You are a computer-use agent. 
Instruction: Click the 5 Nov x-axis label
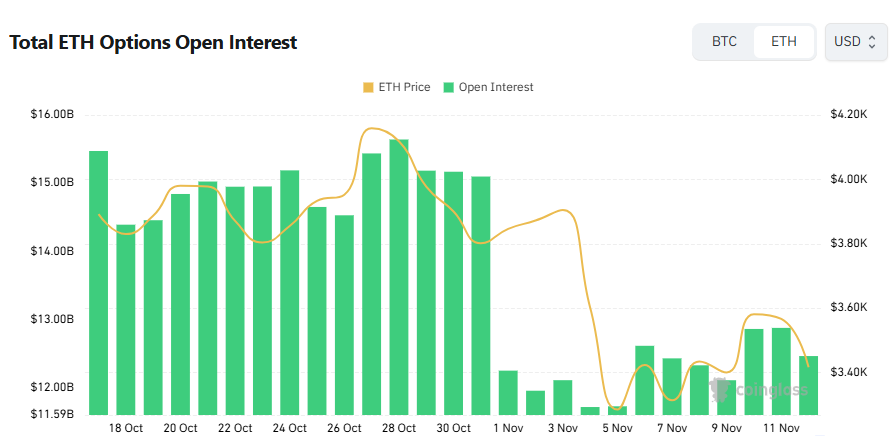[617, 428]
